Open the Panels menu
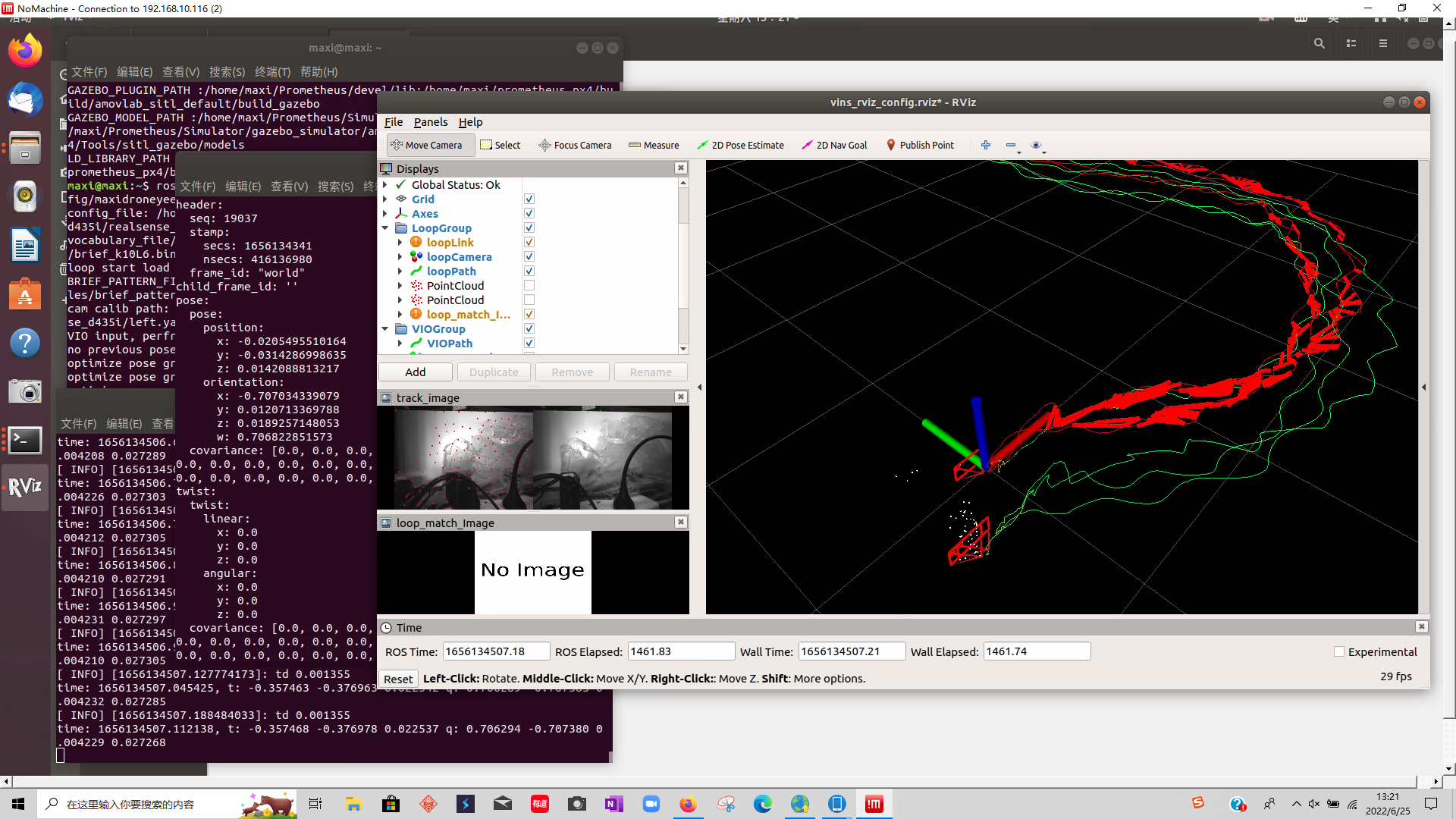The image size is (1456, 819). tap(430, 122)
